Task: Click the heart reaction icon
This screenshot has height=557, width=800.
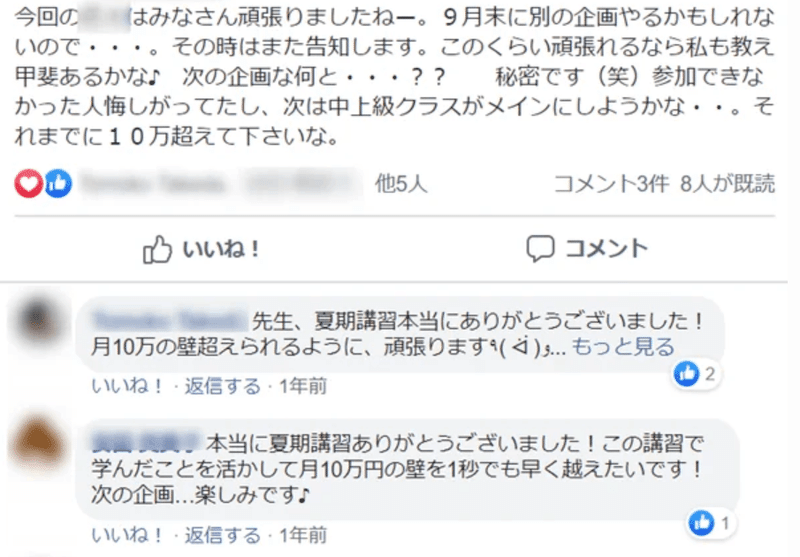Action: pos(29,183)
